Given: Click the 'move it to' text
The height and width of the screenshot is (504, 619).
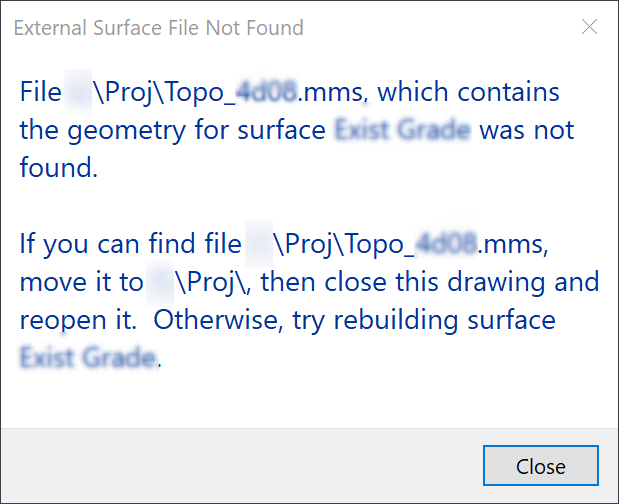Looking at the screenshot, I should (x=81, y=282).
